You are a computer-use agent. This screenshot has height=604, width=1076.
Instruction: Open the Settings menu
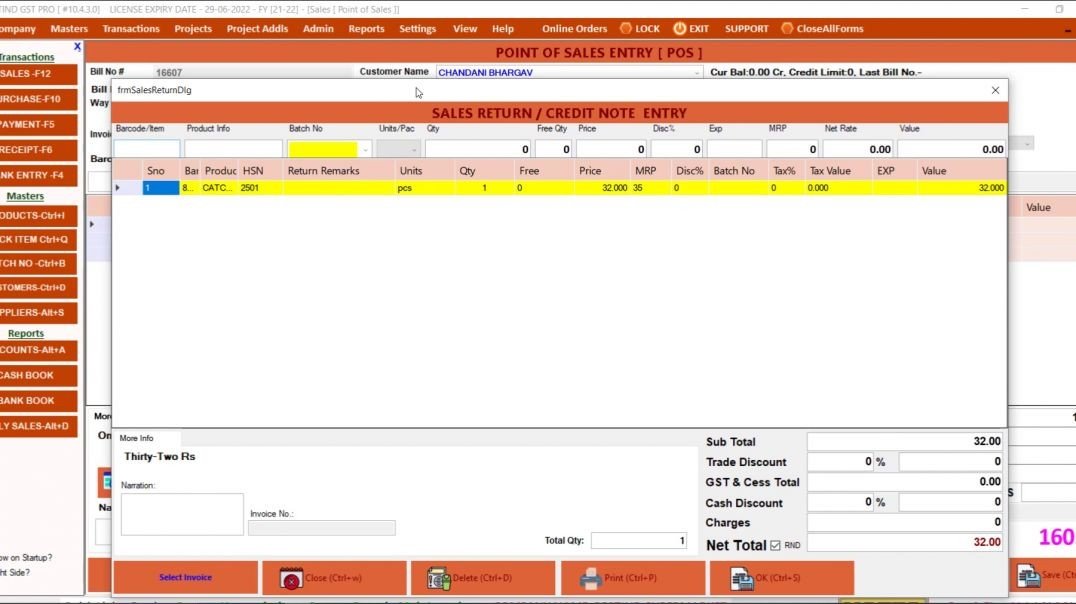point(417,28)
